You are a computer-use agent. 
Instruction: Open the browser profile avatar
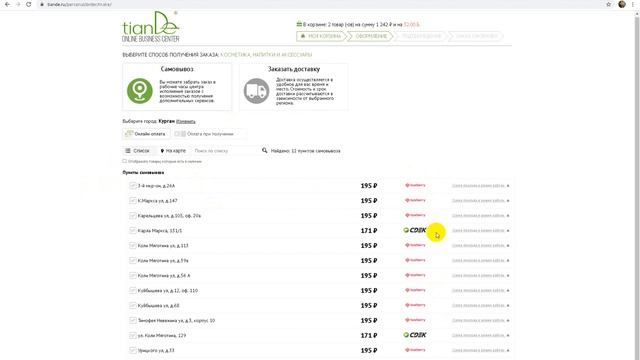(x=622, y=4)
